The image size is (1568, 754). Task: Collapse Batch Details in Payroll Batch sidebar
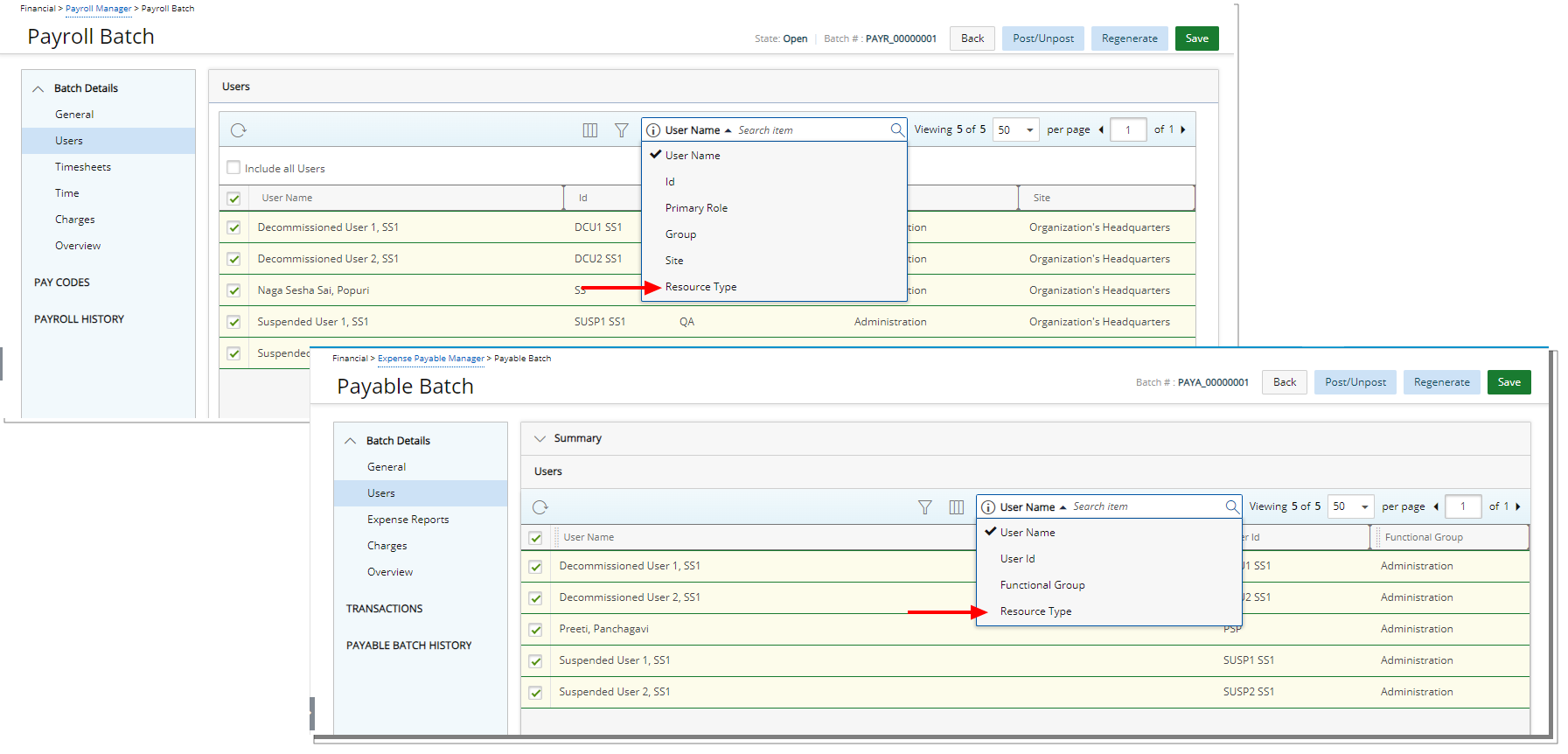point(38,88)
